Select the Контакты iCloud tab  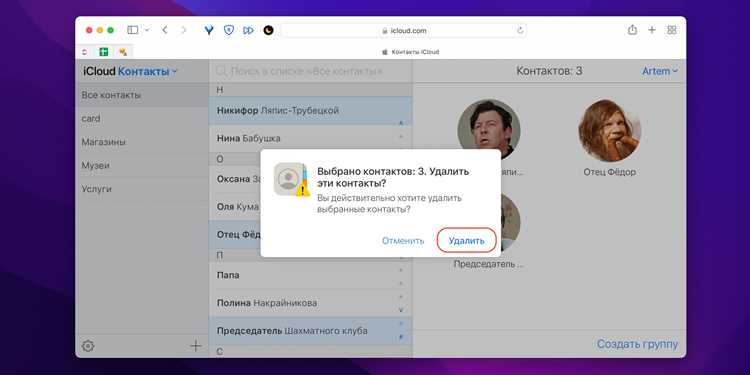pyautogui.click(x=410, y=52)
